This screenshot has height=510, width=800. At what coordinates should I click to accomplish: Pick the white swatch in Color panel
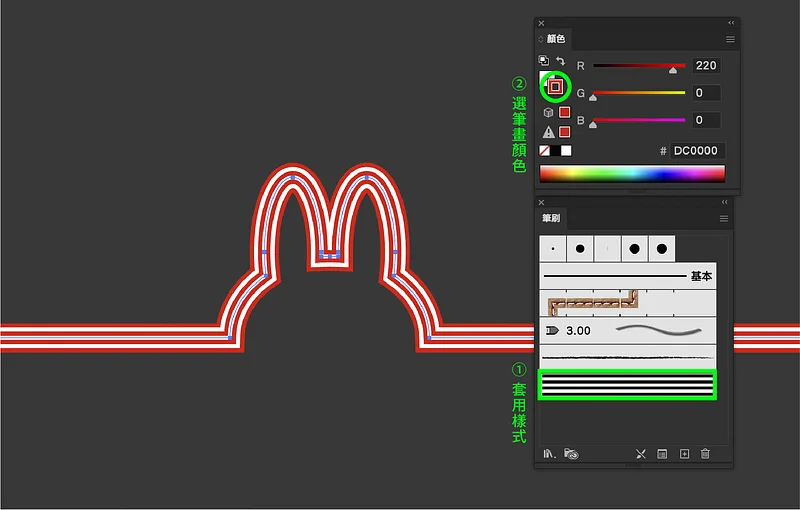(566, 150)
